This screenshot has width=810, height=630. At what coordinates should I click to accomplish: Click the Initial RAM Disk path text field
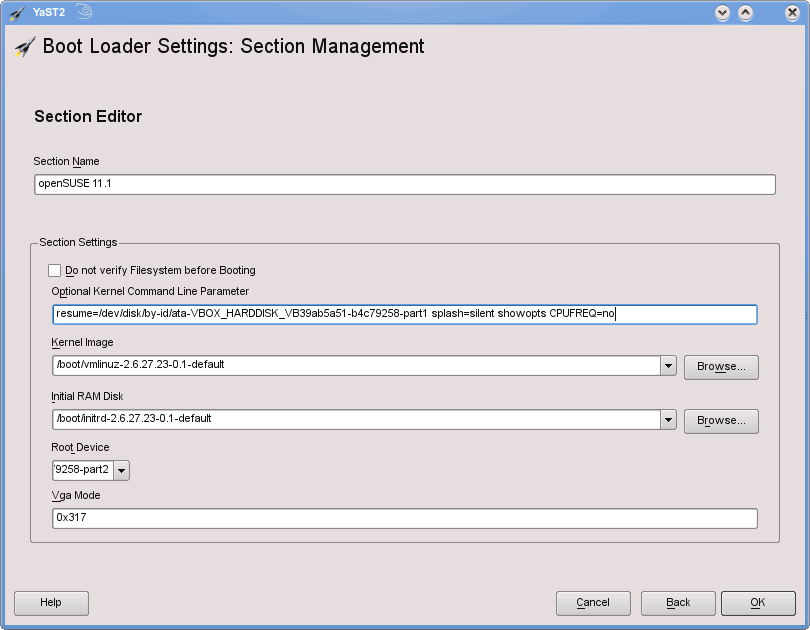(x=356, y=419)
